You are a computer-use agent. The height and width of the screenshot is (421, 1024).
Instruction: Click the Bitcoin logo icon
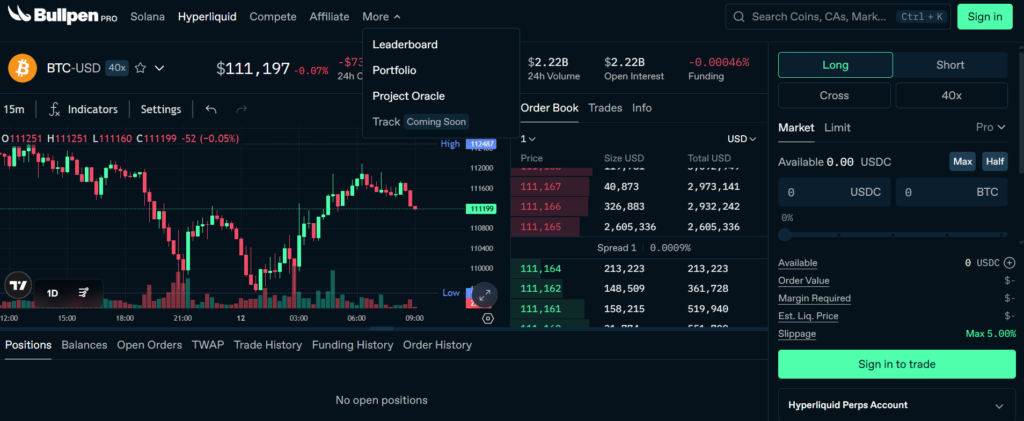22,69
